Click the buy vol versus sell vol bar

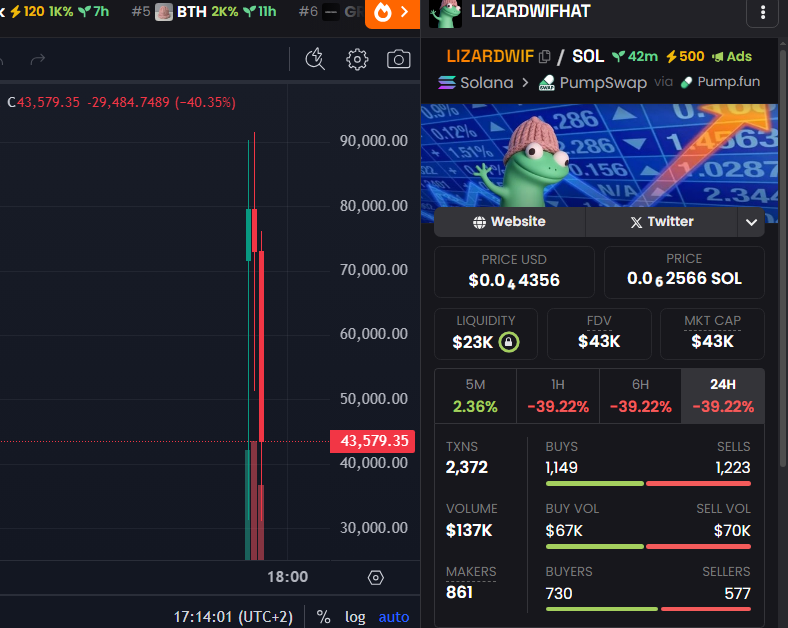tap(648, 547)
